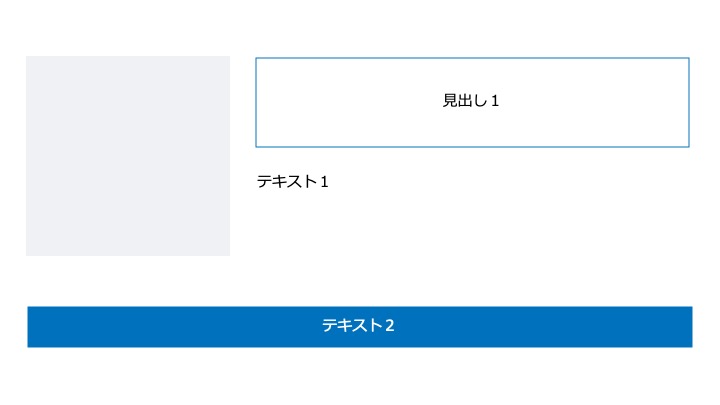This screenshot has height=405, width=720.
Task: Click the blue テキスト2 button
Action: click(x=360, y=326)
